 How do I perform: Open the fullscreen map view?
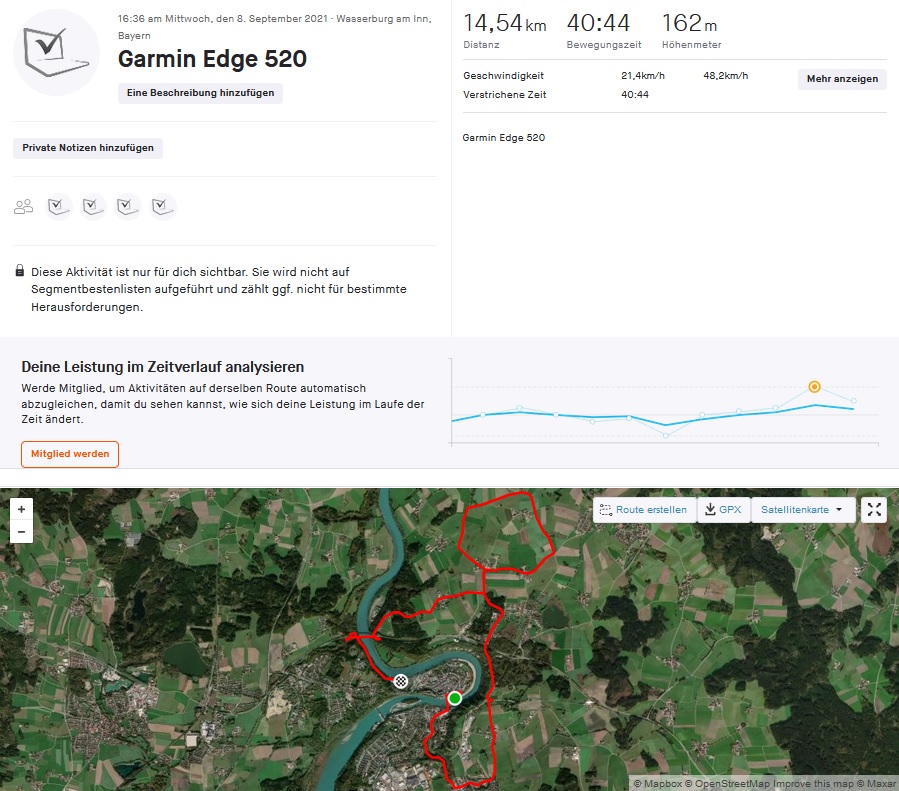pos(874,510)
